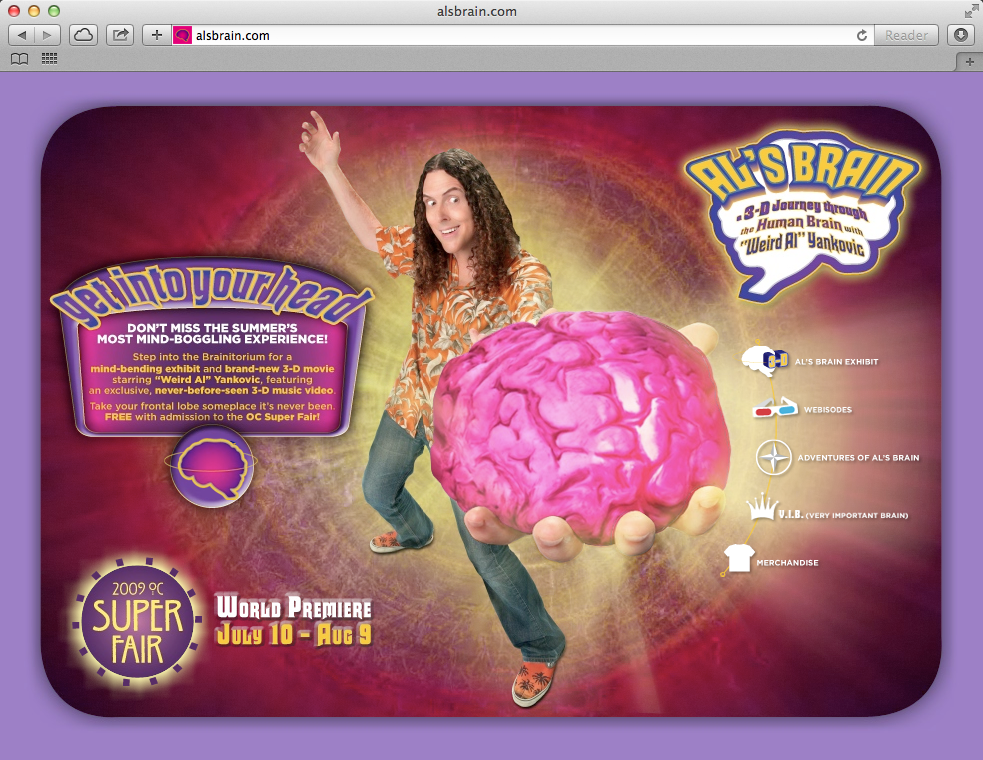The height and width of the screenshot is (760, 983).
Task: Add bookmark with the plus button
Action: [156, 35]
